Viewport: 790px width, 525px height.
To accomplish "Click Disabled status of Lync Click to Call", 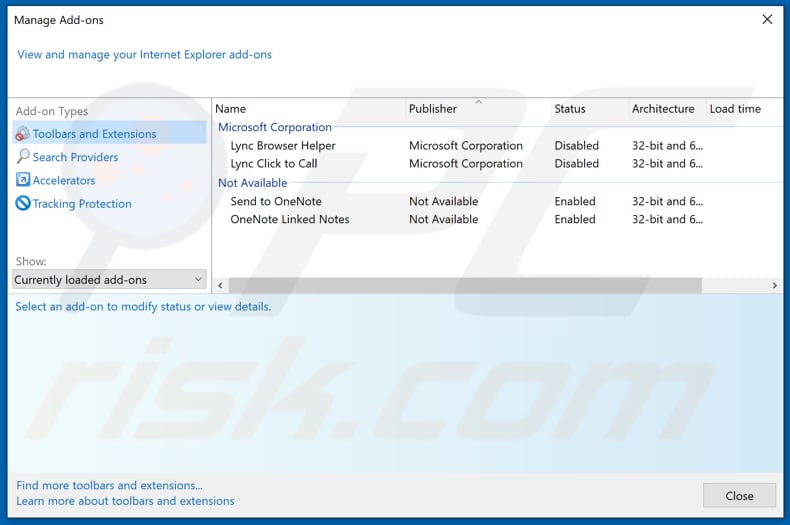I will coord(576,164).
